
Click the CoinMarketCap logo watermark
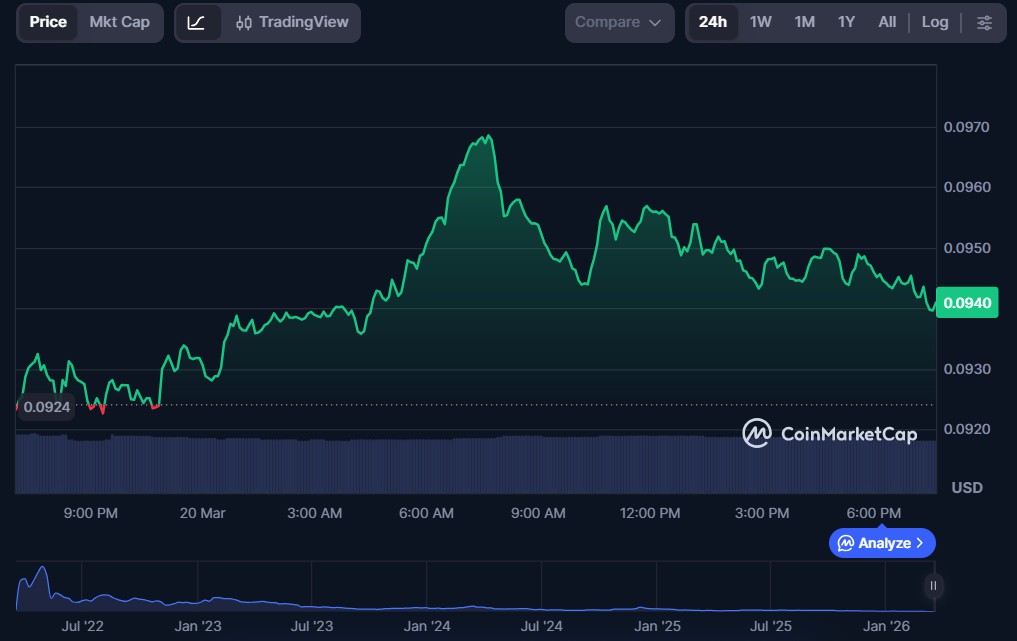click(x=829, y=433)
